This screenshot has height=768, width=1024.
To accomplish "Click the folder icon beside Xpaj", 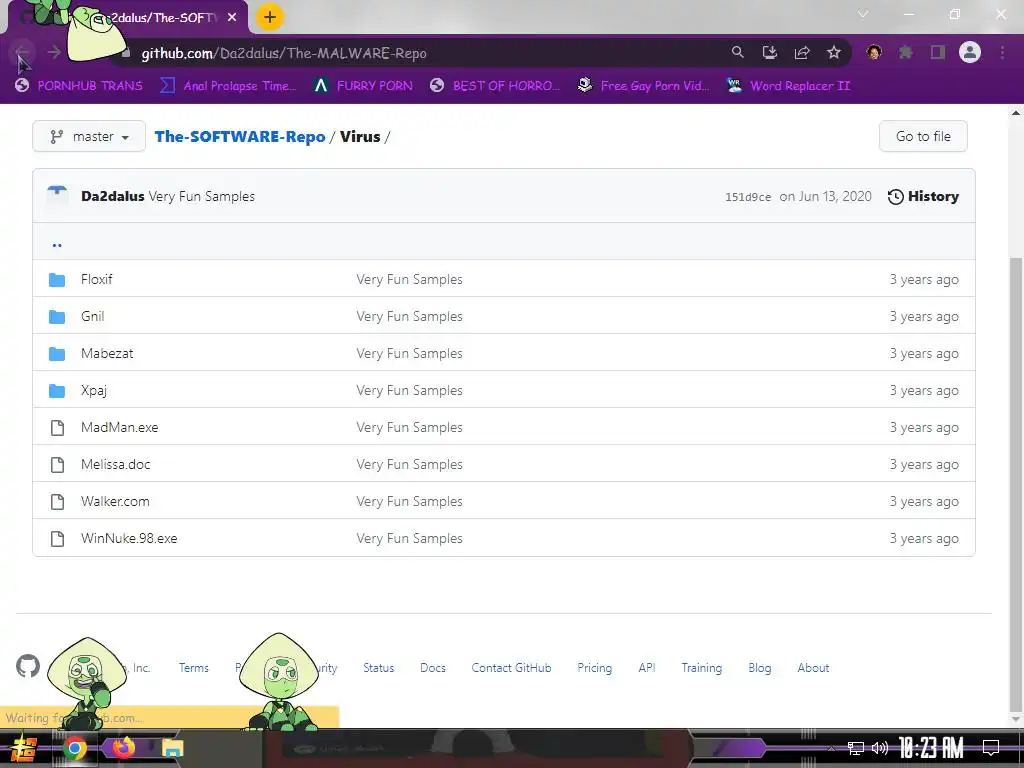I will point(57,391).
